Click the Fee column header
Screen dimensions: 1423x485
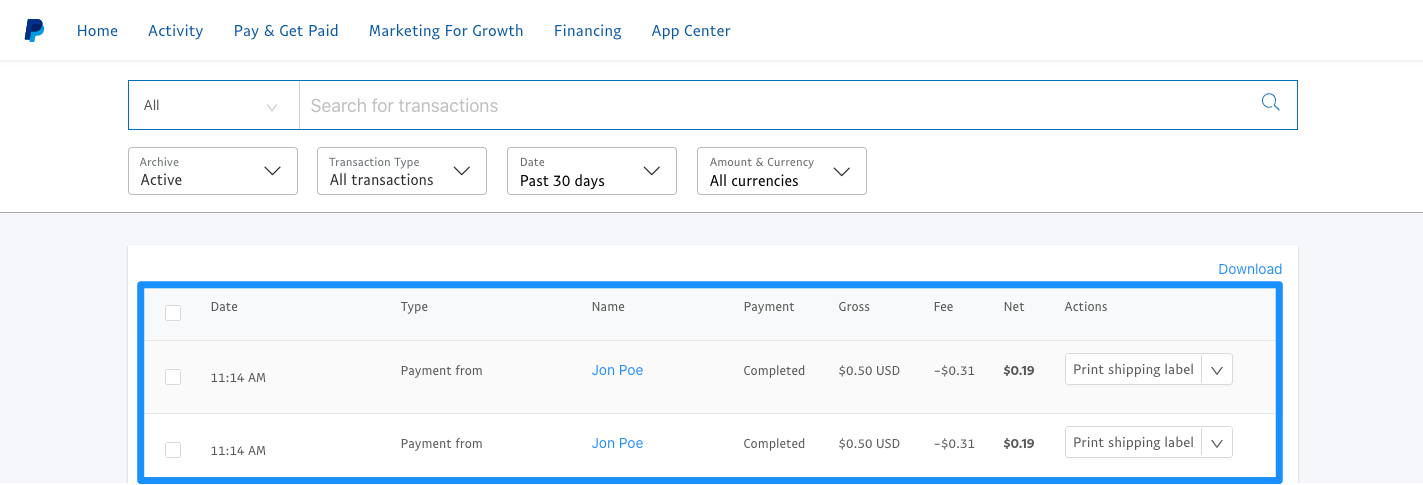(x=944, y=307)
